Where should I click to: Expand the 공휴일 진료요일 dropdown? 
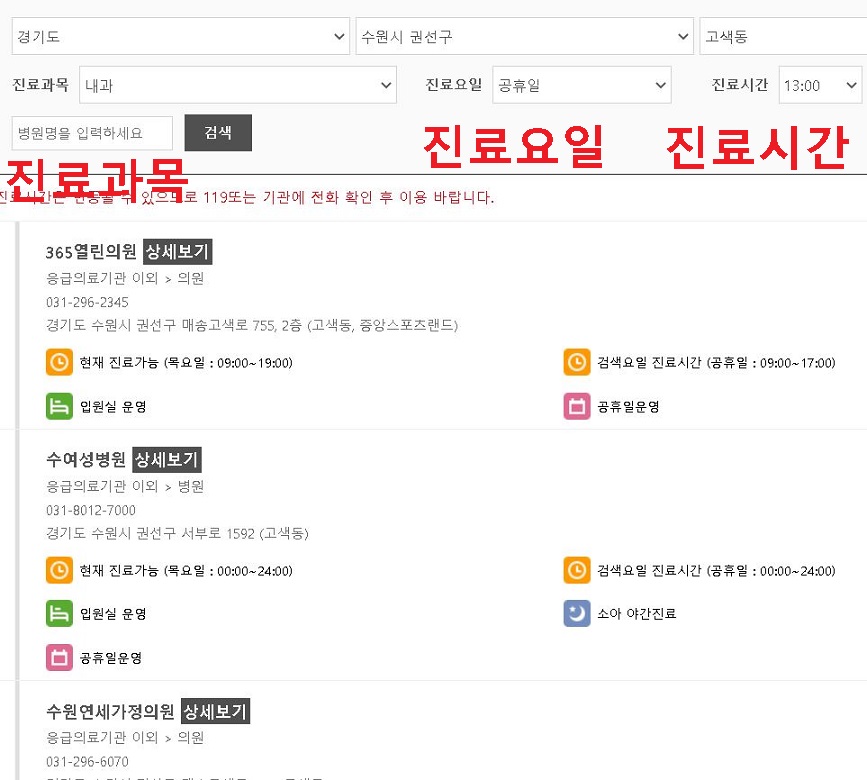tap(582, 85)
